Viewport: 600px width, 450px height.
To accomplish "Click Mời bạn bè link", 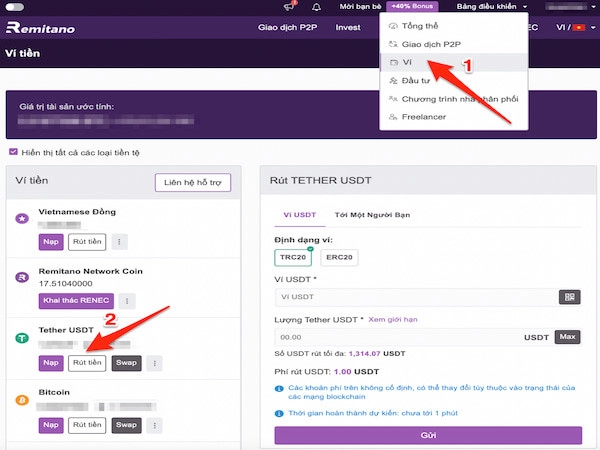I will pos(360,7).
